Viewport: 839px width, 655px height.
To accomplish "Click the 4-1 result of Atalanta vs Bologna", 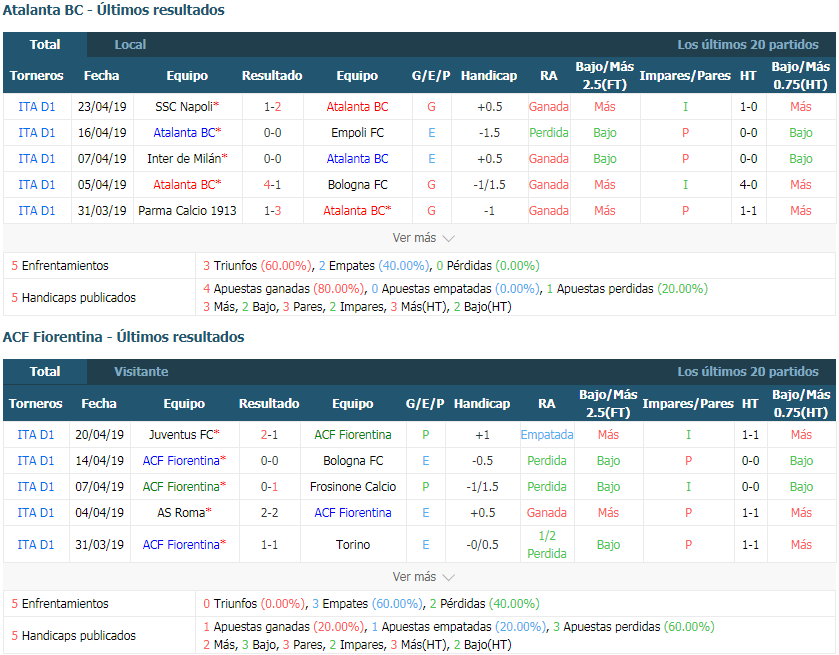I will point(272,185).
